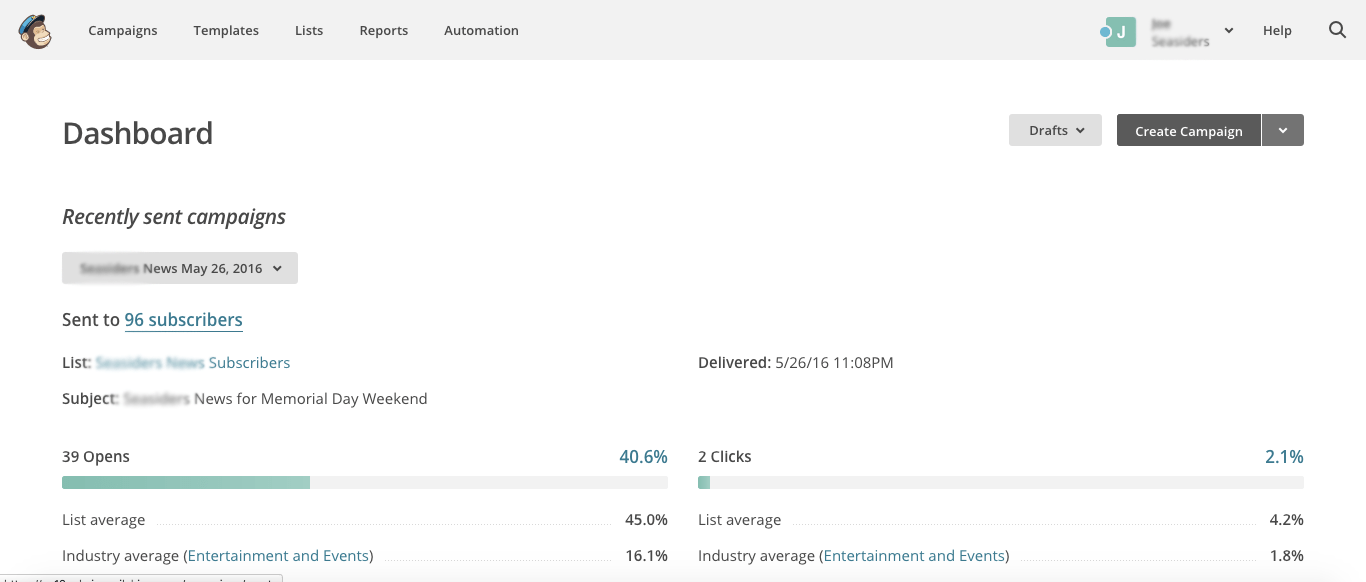The image size is (1366, 582).
Task: Open the search magnifier icon
Action: pos(1337,30)
